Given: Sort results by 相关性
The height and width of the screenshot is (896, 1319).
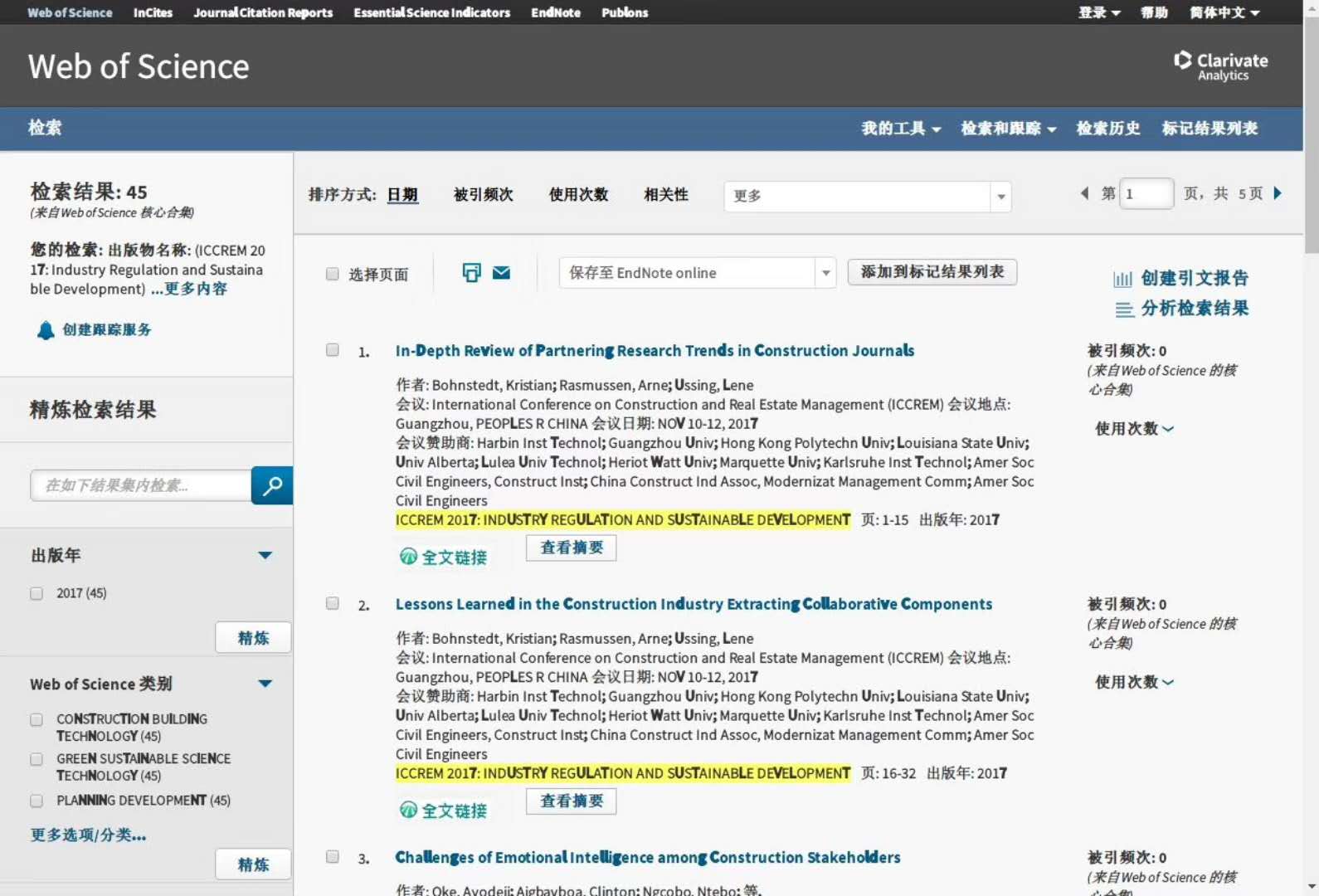Looking at the screenshot, I should [x=666, y=195].
